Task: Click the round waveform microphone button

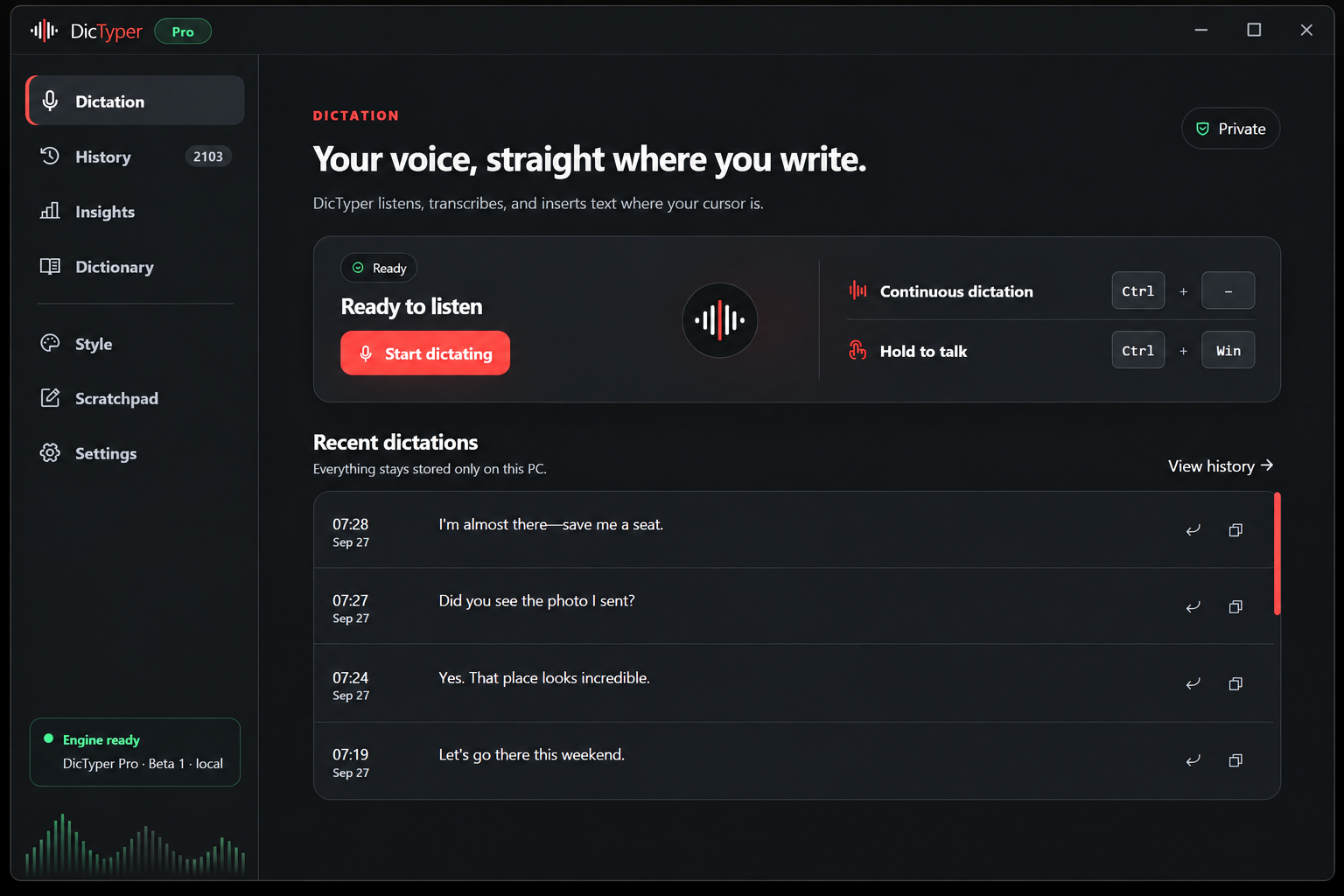Action: pyautogui.click(x=719, y=320)
